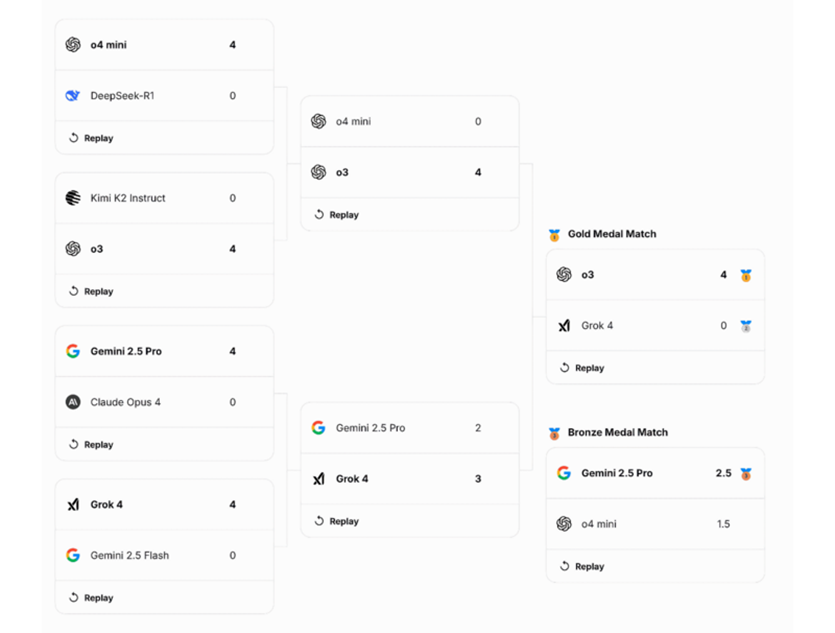
Task: Click the medal icon beside the Gold Medal Match heading
Action: coord(554,235)
